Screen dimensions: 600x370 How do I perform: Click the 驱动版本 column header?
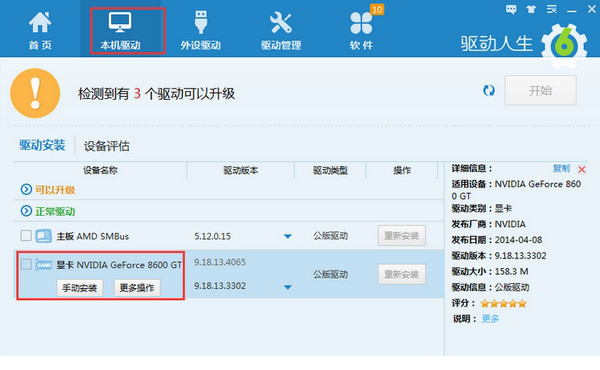point(241,170)
